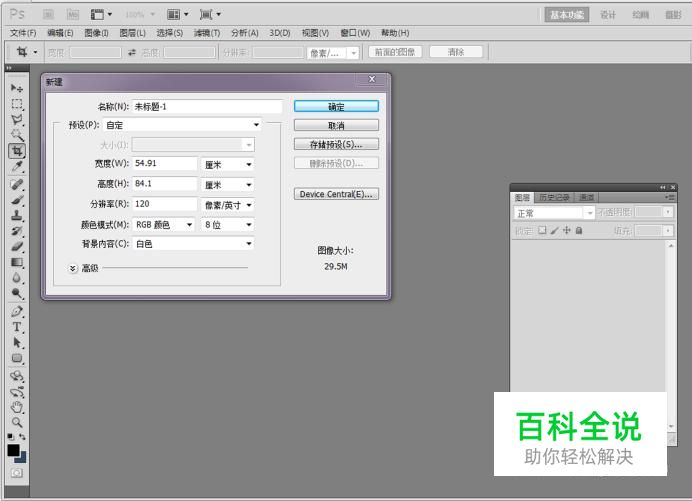
Task: Pick the Lasso tool
Action: click(17, 119)
